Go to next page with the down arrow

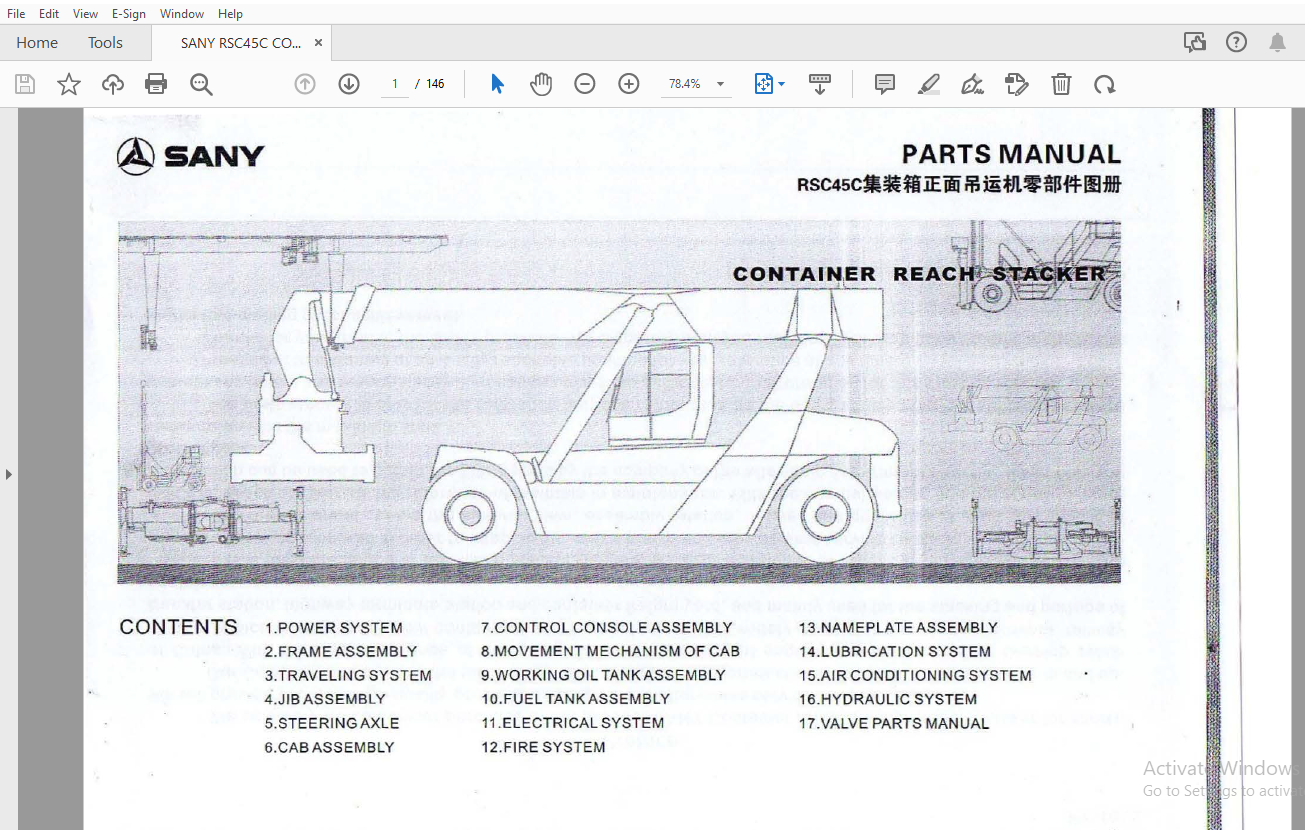(x=349, y=84)
